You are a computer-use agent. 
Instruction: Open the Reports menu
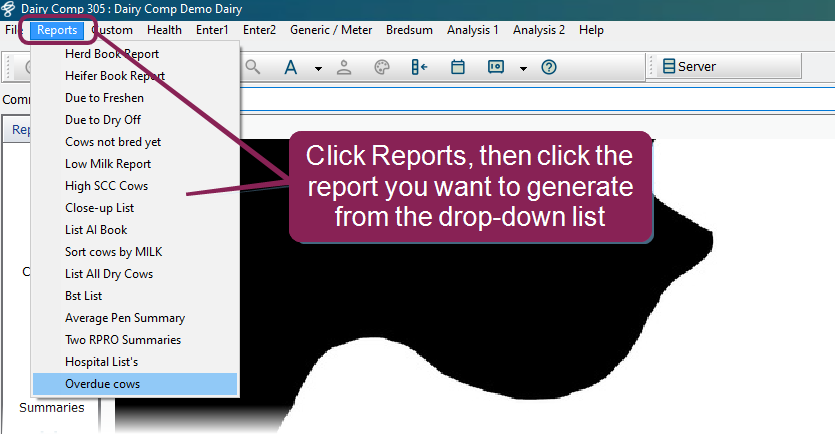57,30
